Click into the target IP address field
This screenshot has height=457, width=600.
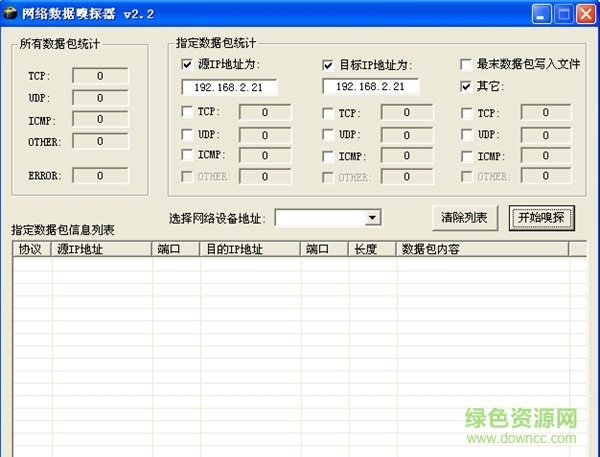tap(370, 87)
